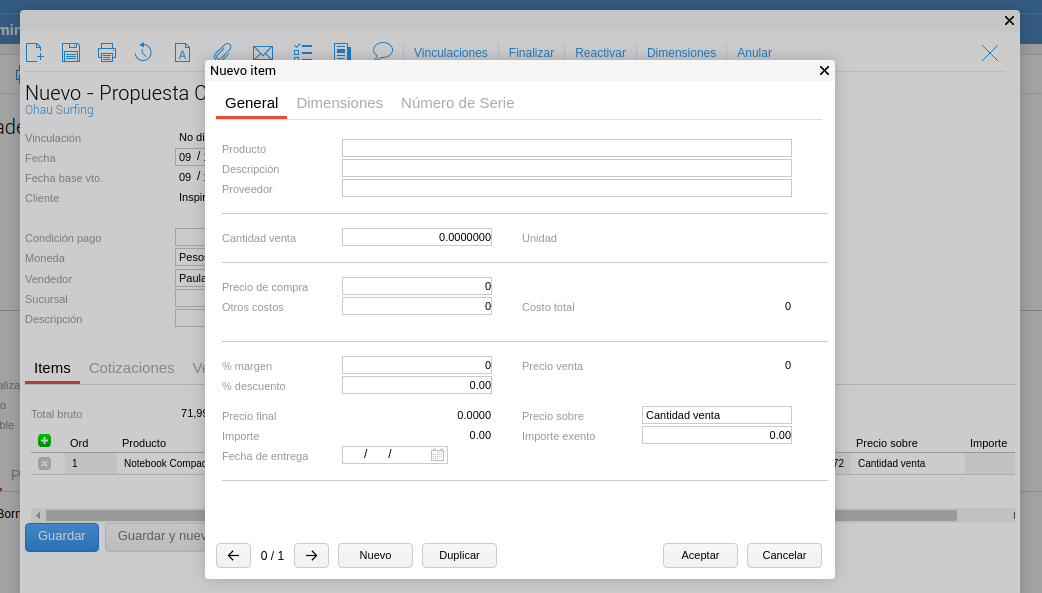The image size is (1042, 593).
Task: Click the new document icon in toolbar
Action: (x=34, y=53)
